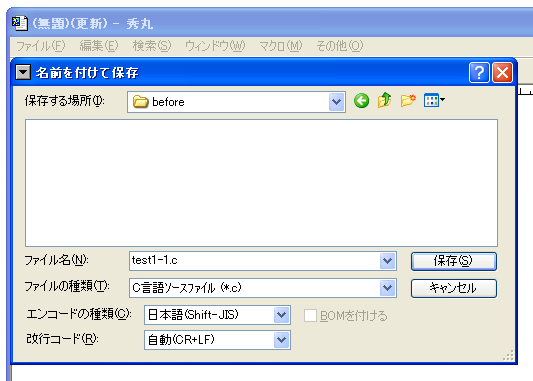
Task: Click the ファイル名(N) label
Action: click(56, 260)
